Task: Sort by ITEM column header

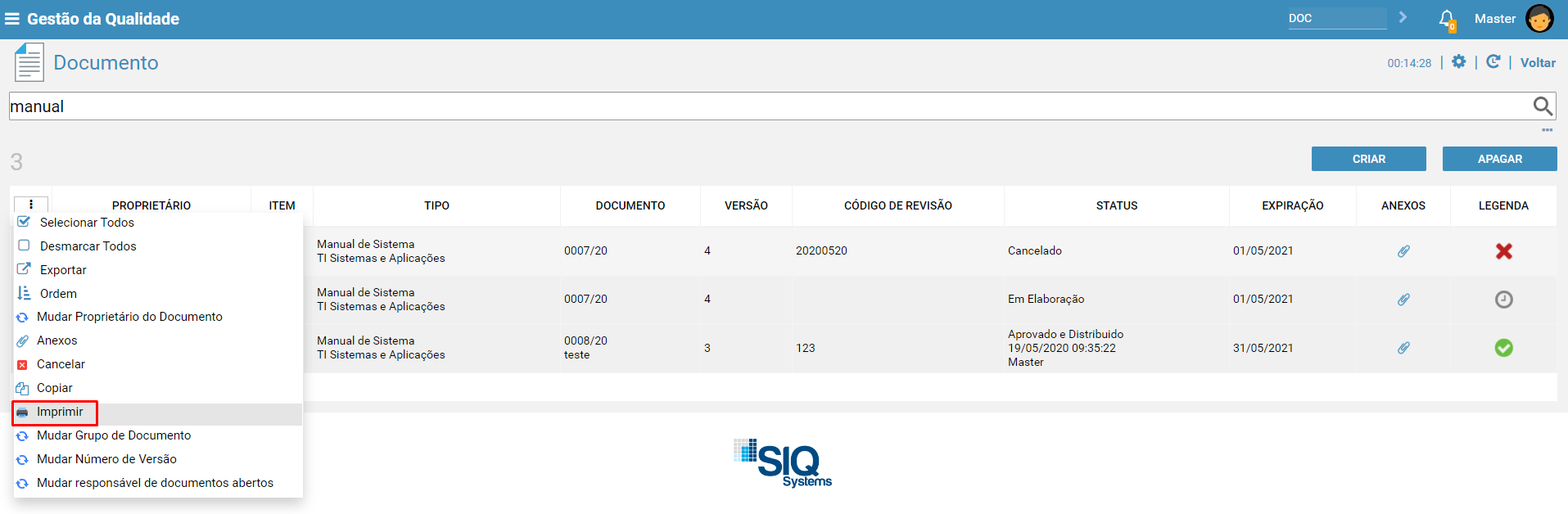Action: click(282, 205)
